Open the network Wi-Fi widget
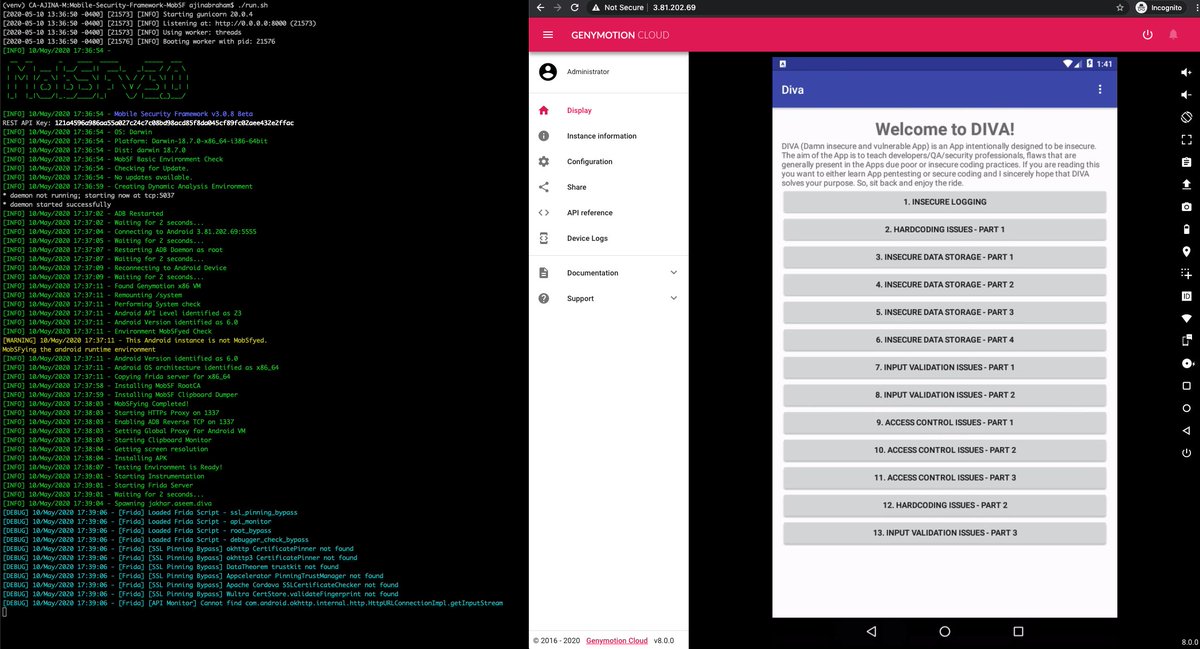This screenshot has width=1200, height=649. [1186, 318]
